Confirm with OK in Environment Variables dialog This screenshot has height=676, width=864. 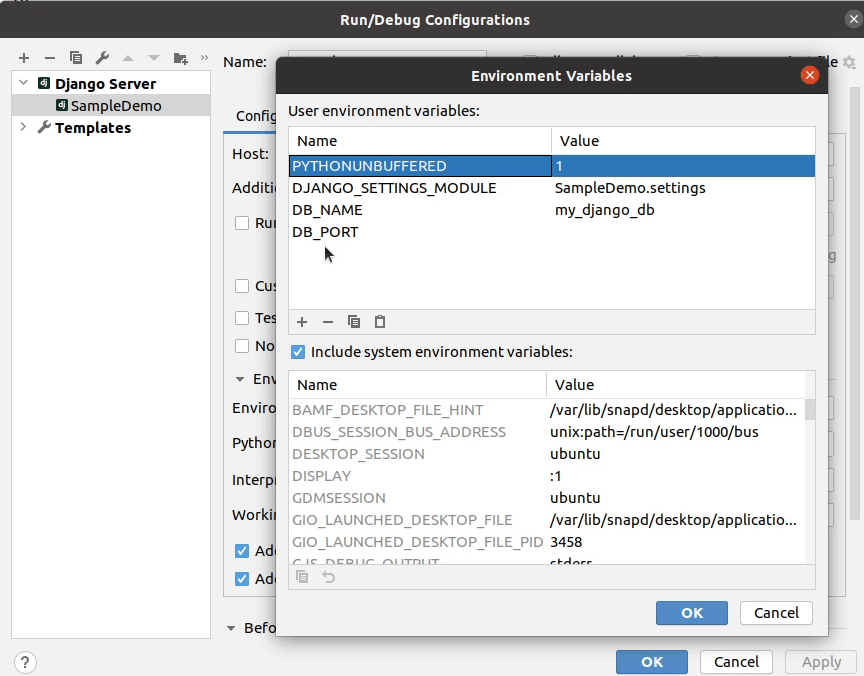pyautogui.click(x=691, y=613)
